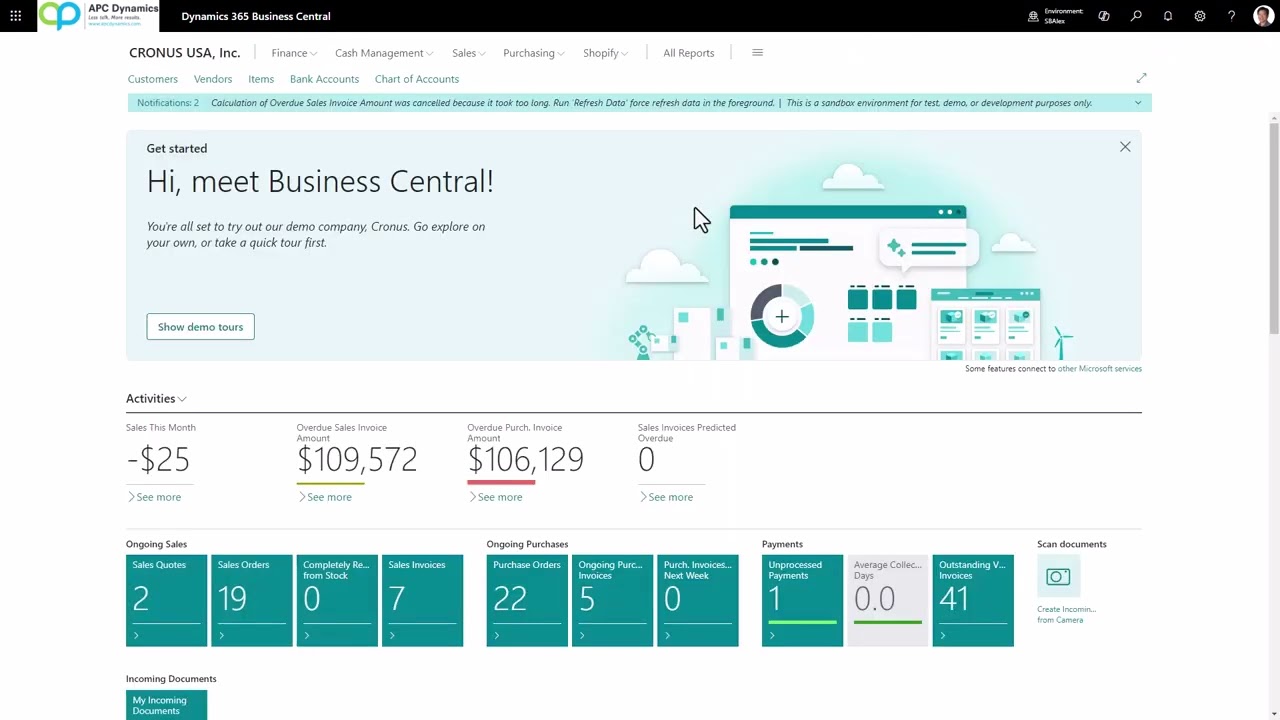Go to the Items list
The height and width of the screenshot is (720, 1280).
261,79
